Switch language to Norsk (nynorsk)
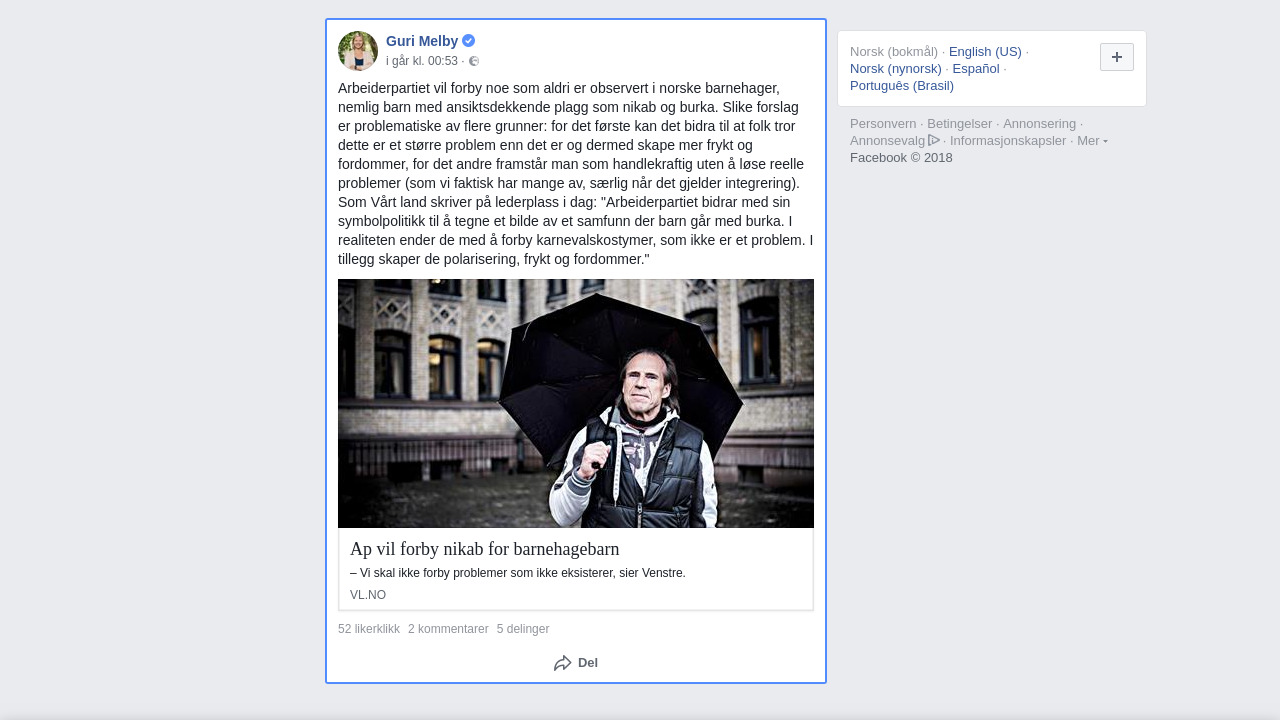This screenshot has height=720, width=1280. pos(896,69)
